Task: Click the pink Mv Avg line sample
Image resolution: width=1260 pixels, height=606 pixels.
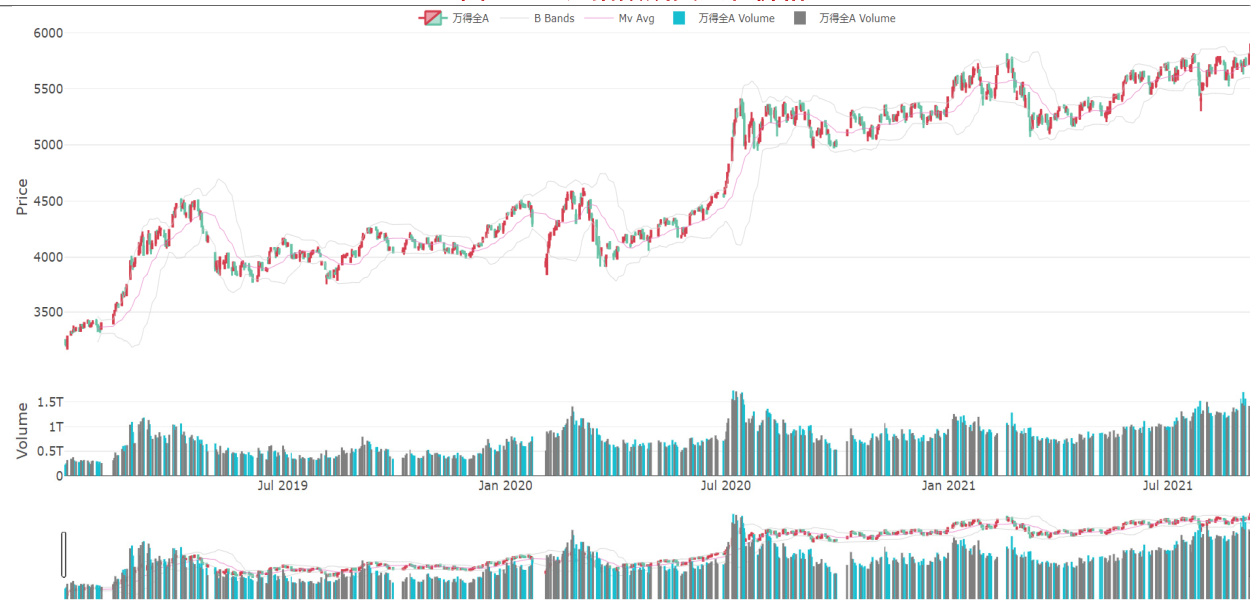Action: [x=597, y=18]
